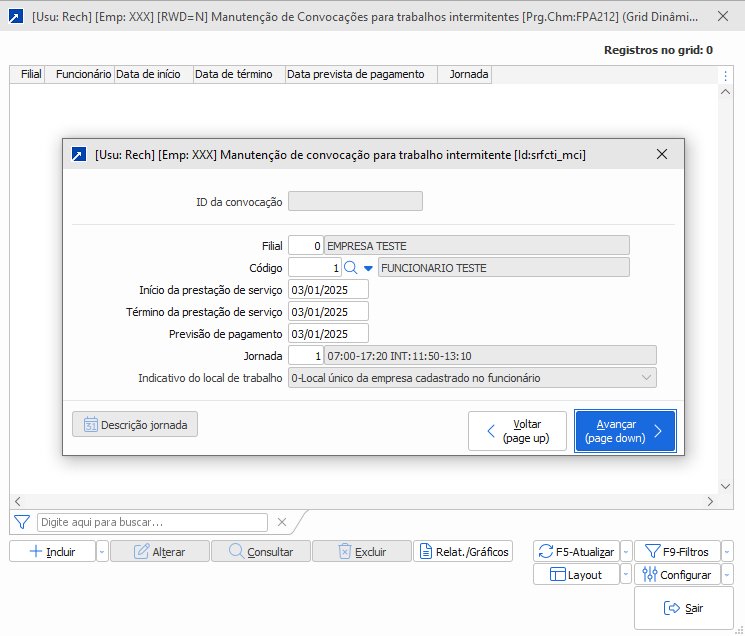745x636 pixels.
Task: Close the main Manutenção de Convocações window
Action: (x=723, y=16)
